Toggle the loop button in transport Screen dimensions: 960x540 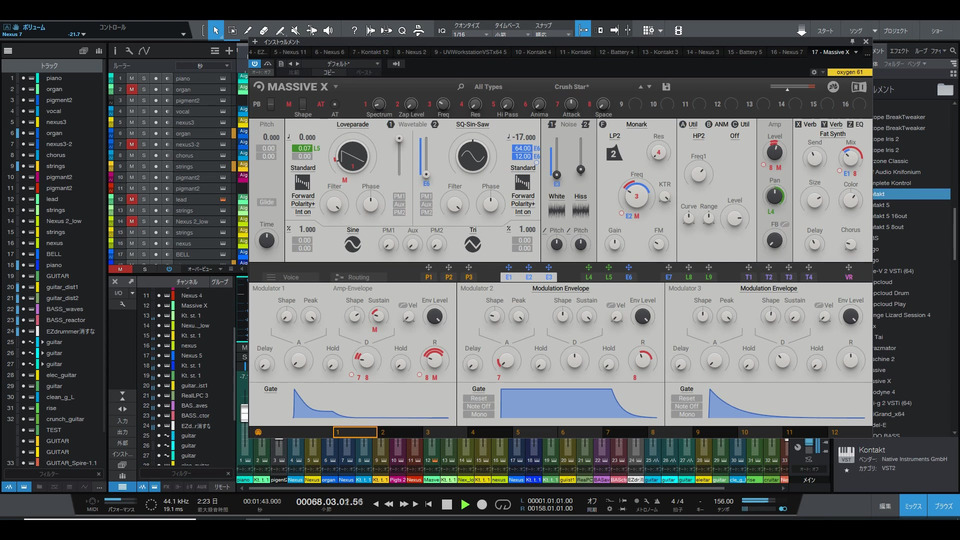503,504
